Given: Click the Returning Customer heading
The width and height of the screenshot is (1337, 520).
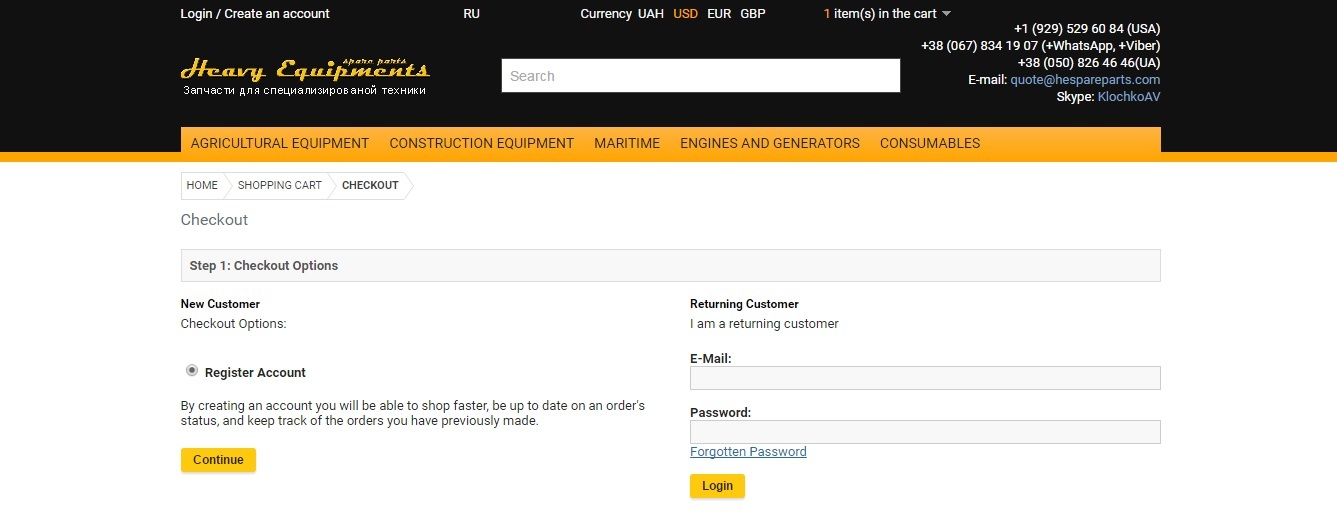Looking at the screenshot, I should pos(744,304).
